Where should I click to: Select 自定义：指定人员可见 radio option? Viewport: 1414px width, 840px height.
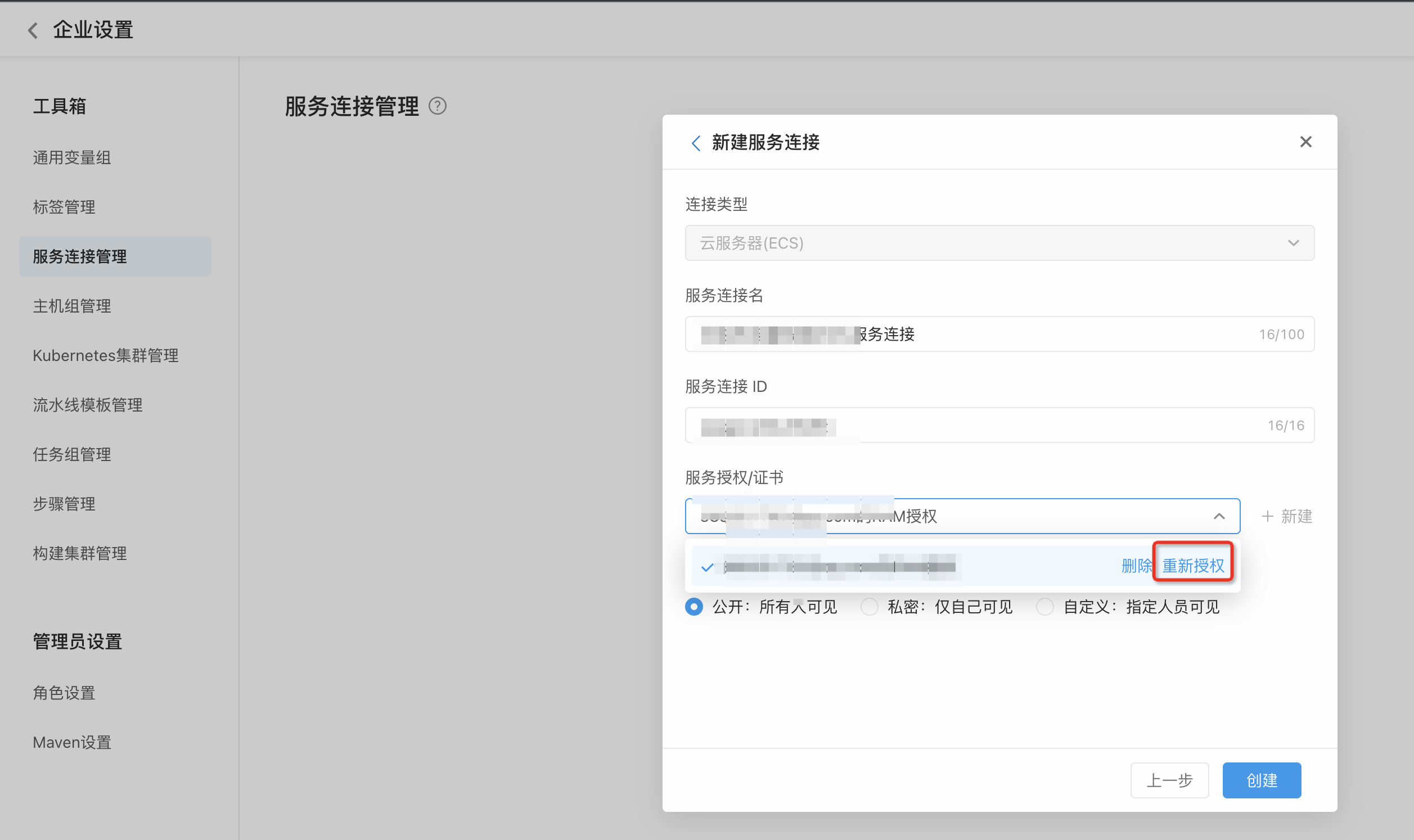1045,607
